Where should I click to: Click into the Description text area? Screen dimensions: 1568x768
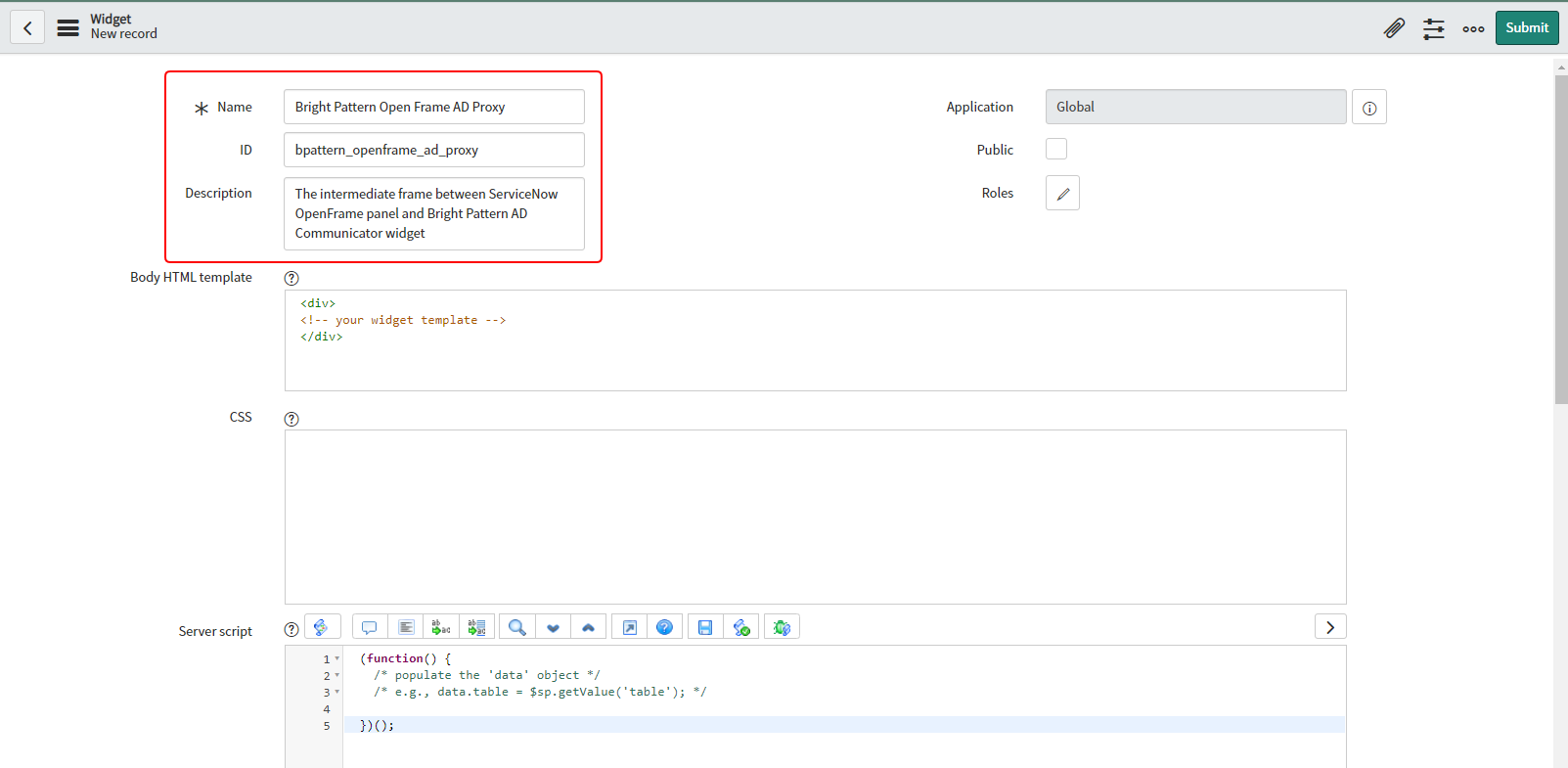pos(434,213)
